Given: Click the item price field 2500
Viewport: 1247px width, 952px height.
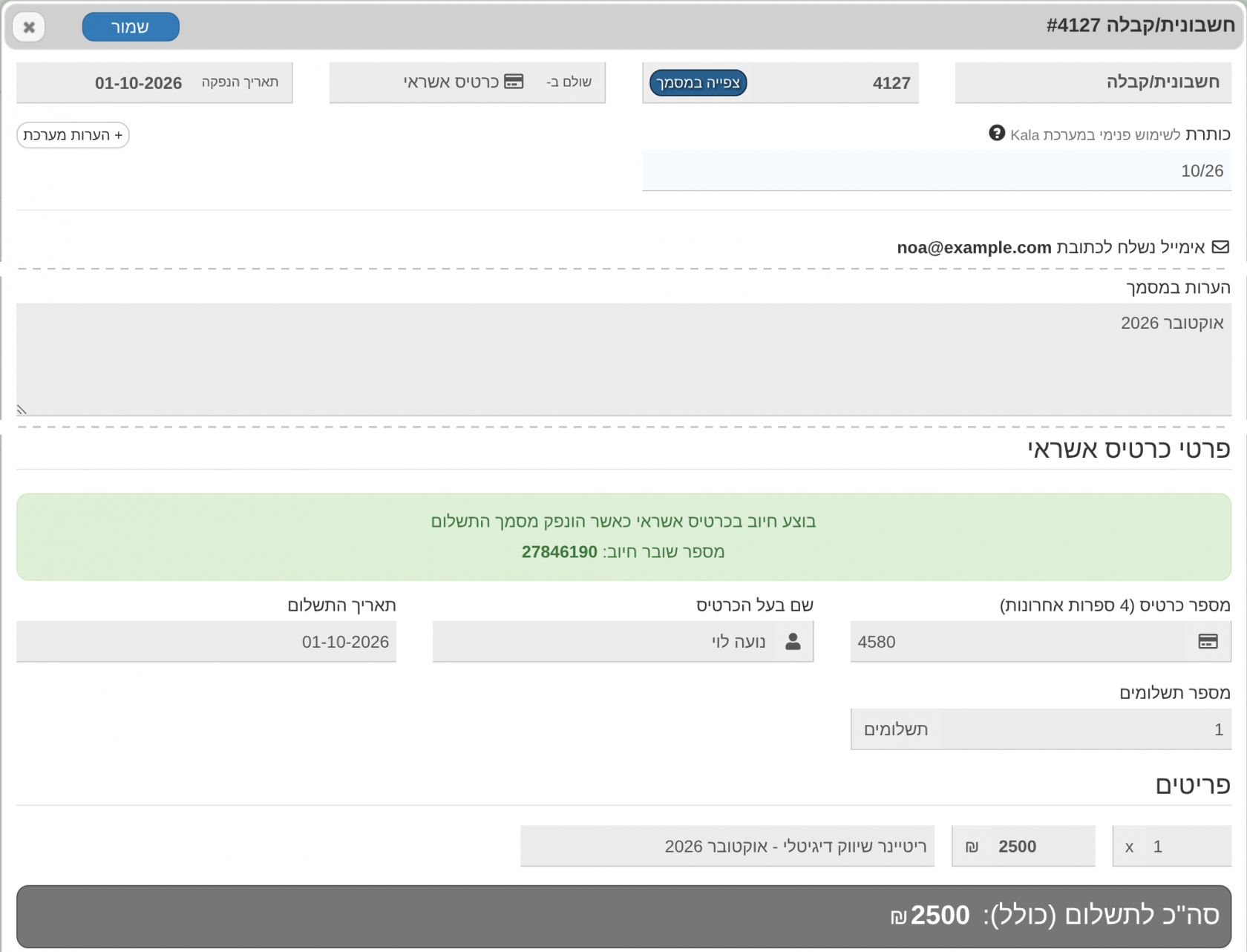Looking at the screenshot, I should point(1024,847).
